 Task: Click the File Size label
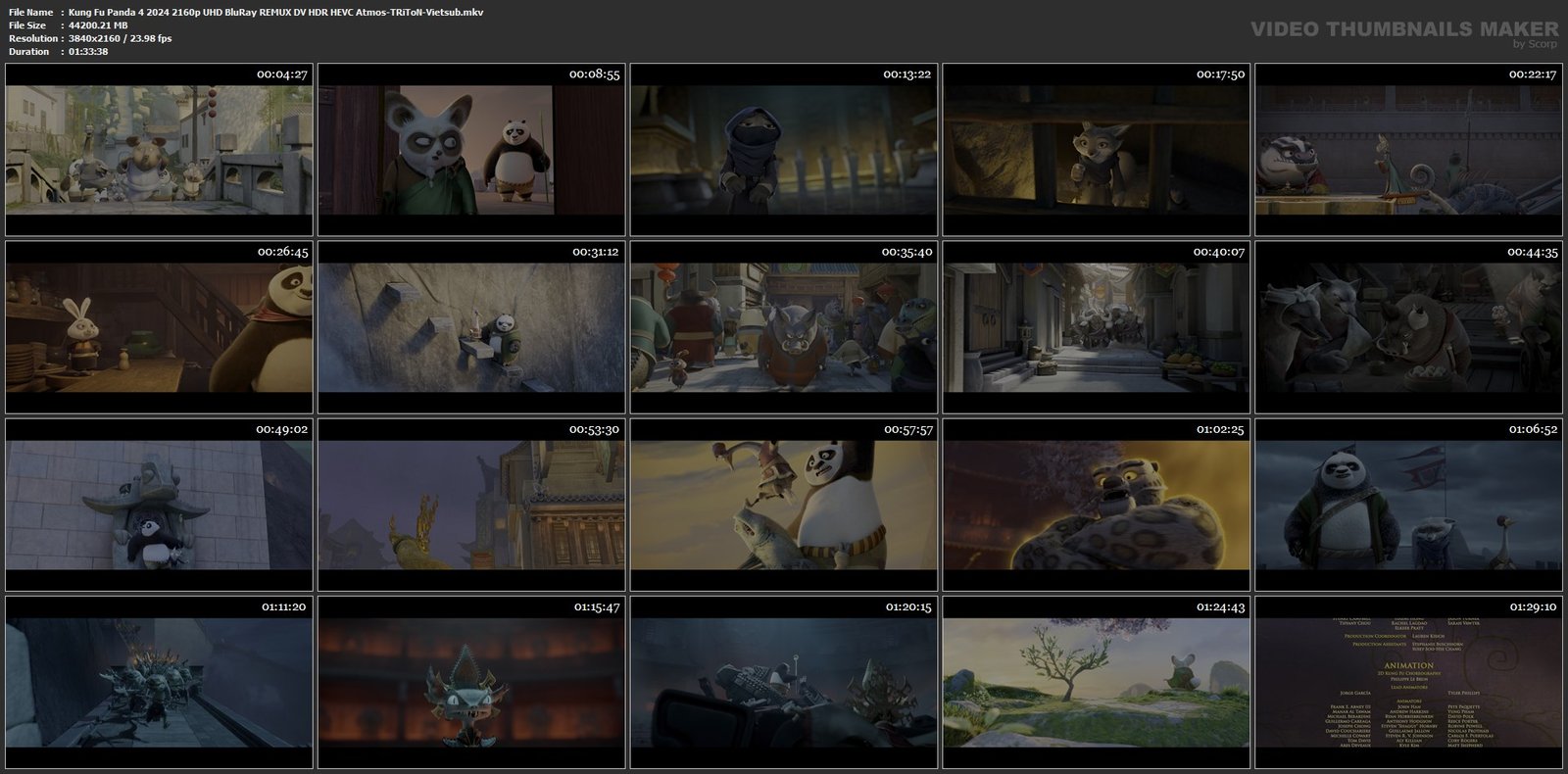(27, 25)
